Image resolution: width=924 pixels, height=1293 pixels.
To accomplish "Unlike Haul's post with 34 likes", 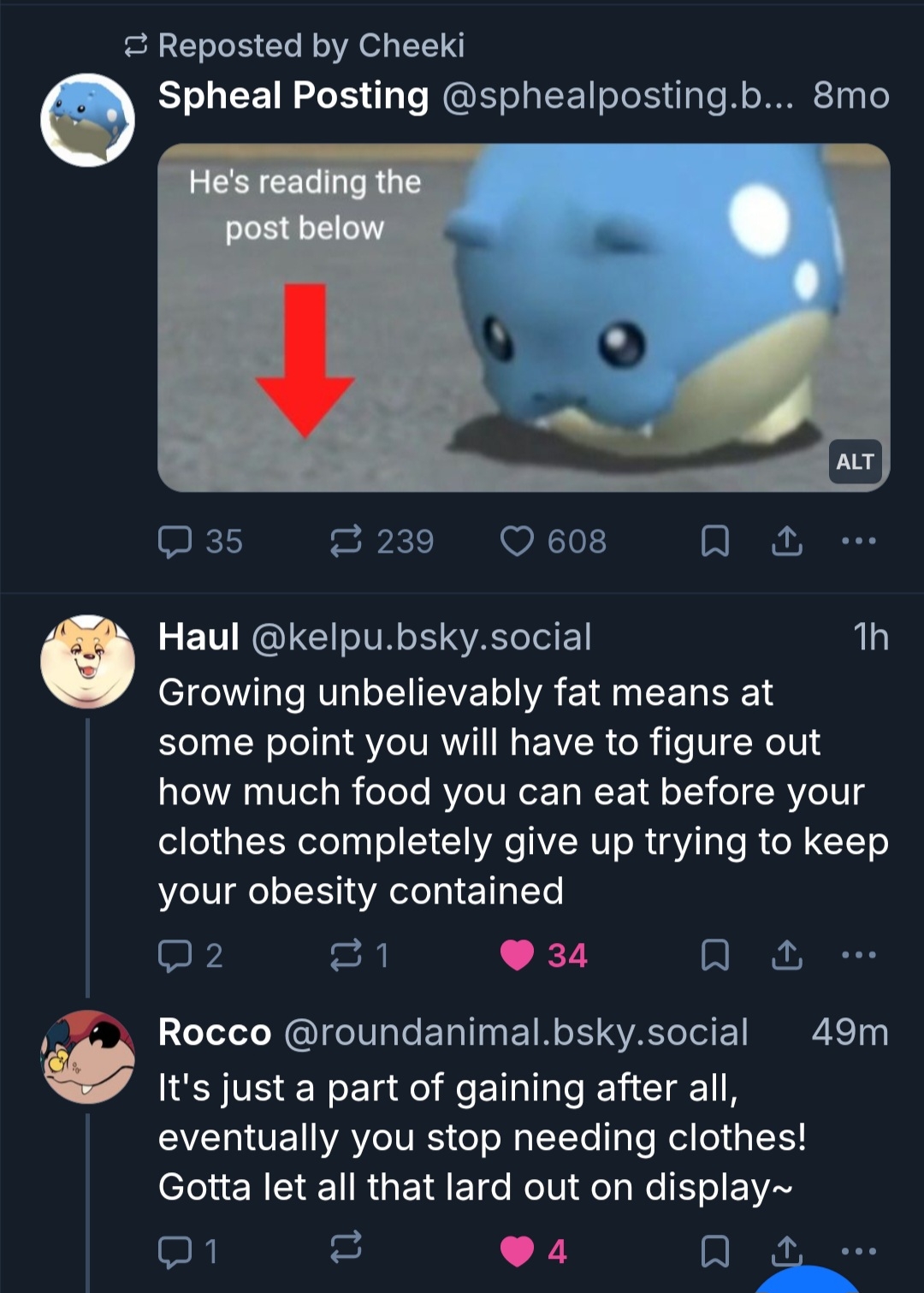I will click(x=517, y=955).
